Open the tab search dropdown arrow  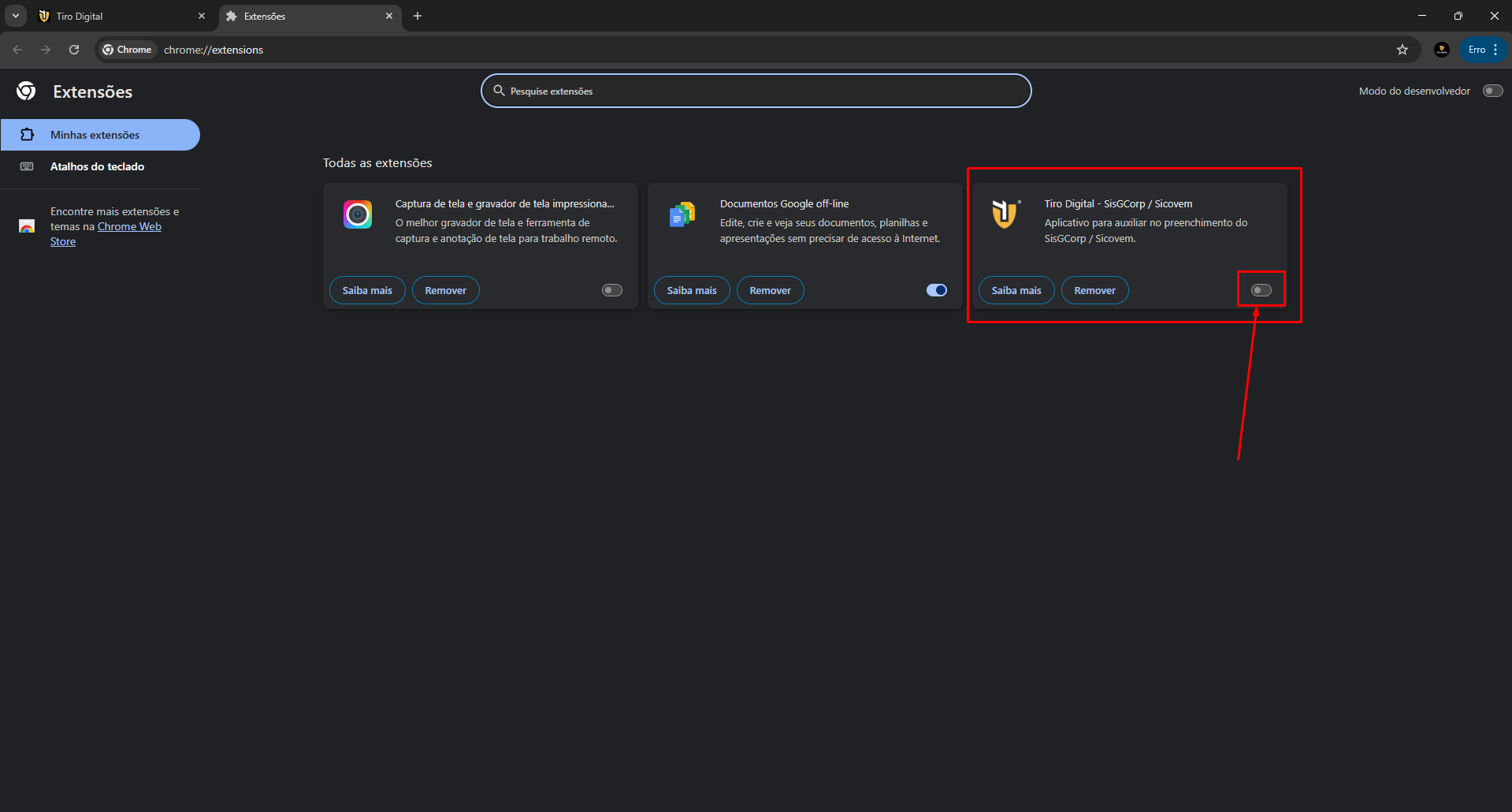pos(16,16)
